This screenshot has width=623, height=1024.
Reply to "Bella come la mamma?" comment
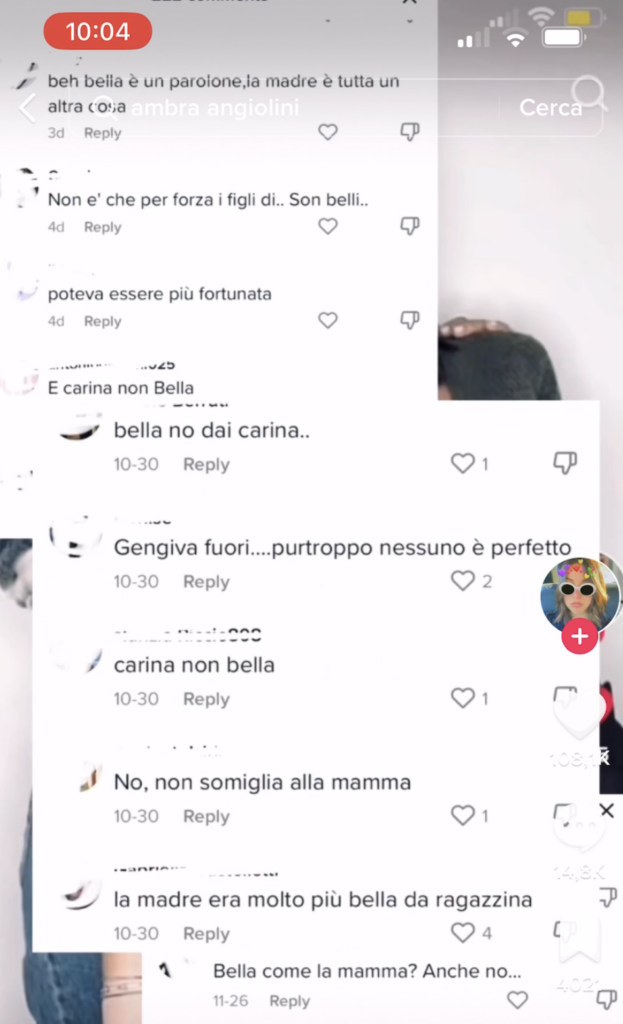pyautogui.click(x=289, y=1000)
